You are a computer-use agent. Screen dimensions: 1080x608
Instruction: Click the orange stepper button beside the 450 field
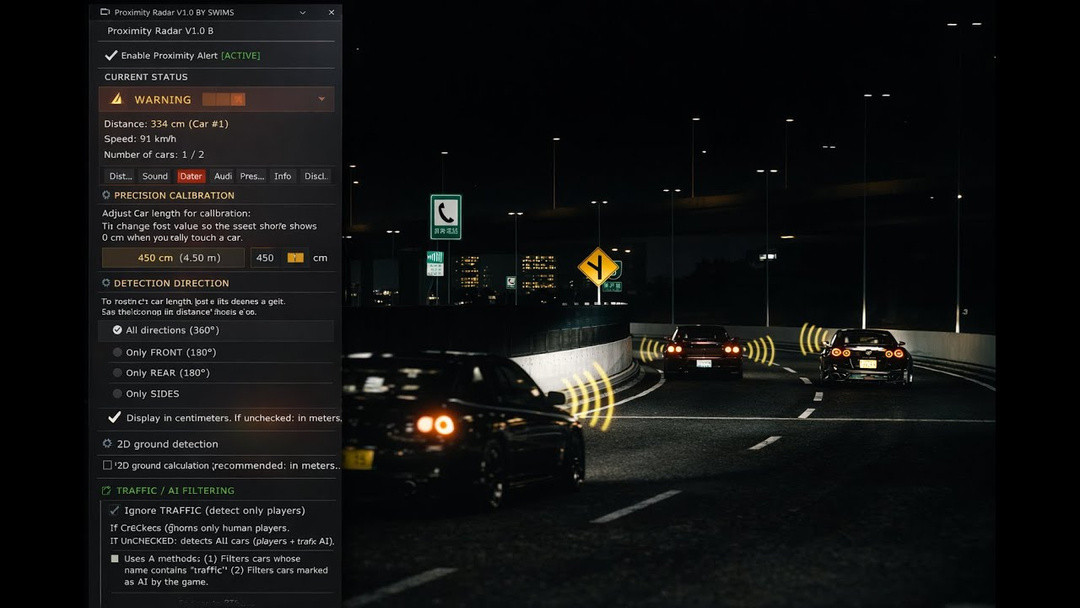[x=295, y=258]
